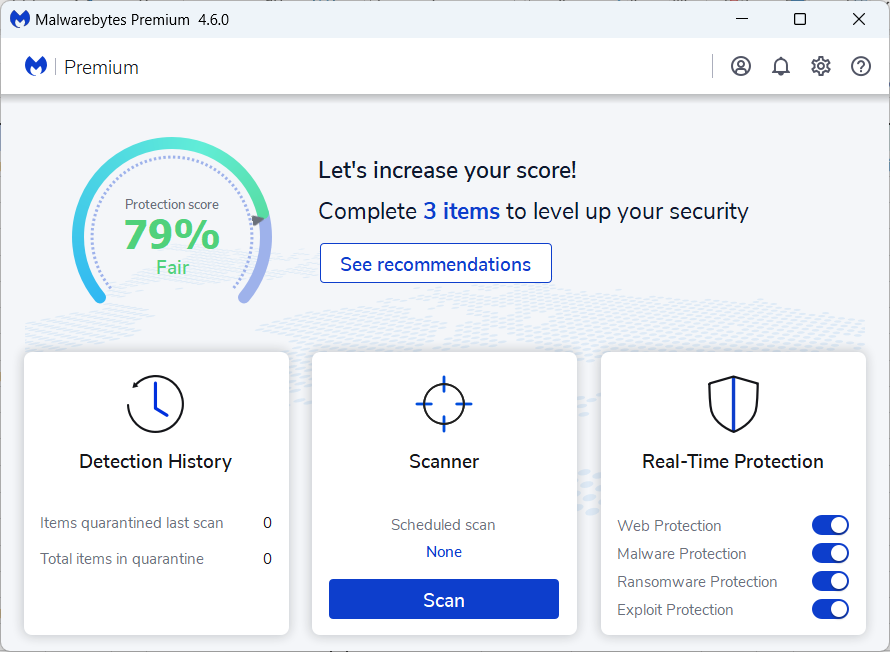Start a scan with the Scan button

point(444,600)
